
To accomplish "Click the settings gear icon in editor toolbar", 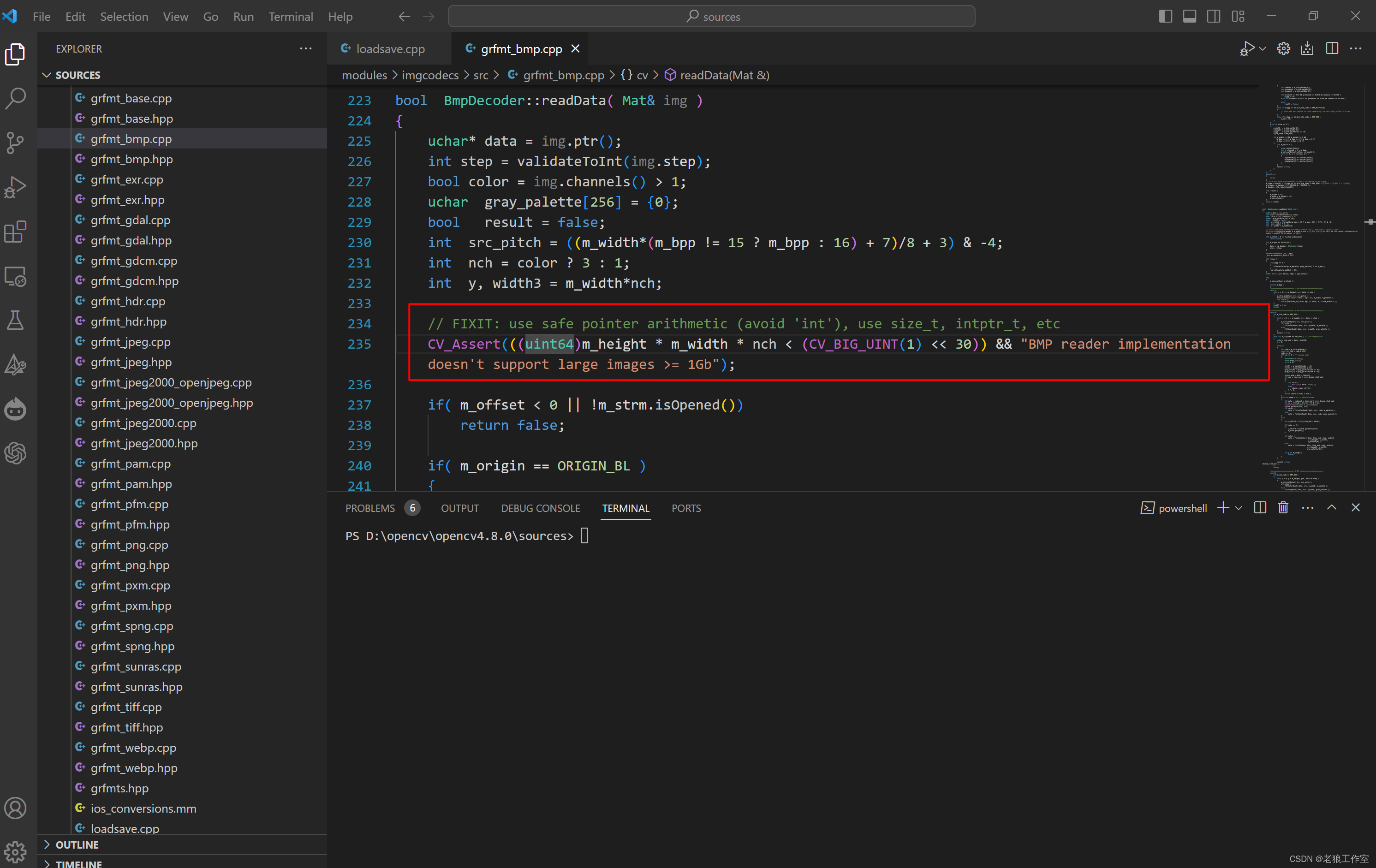I will point(1283,48).
